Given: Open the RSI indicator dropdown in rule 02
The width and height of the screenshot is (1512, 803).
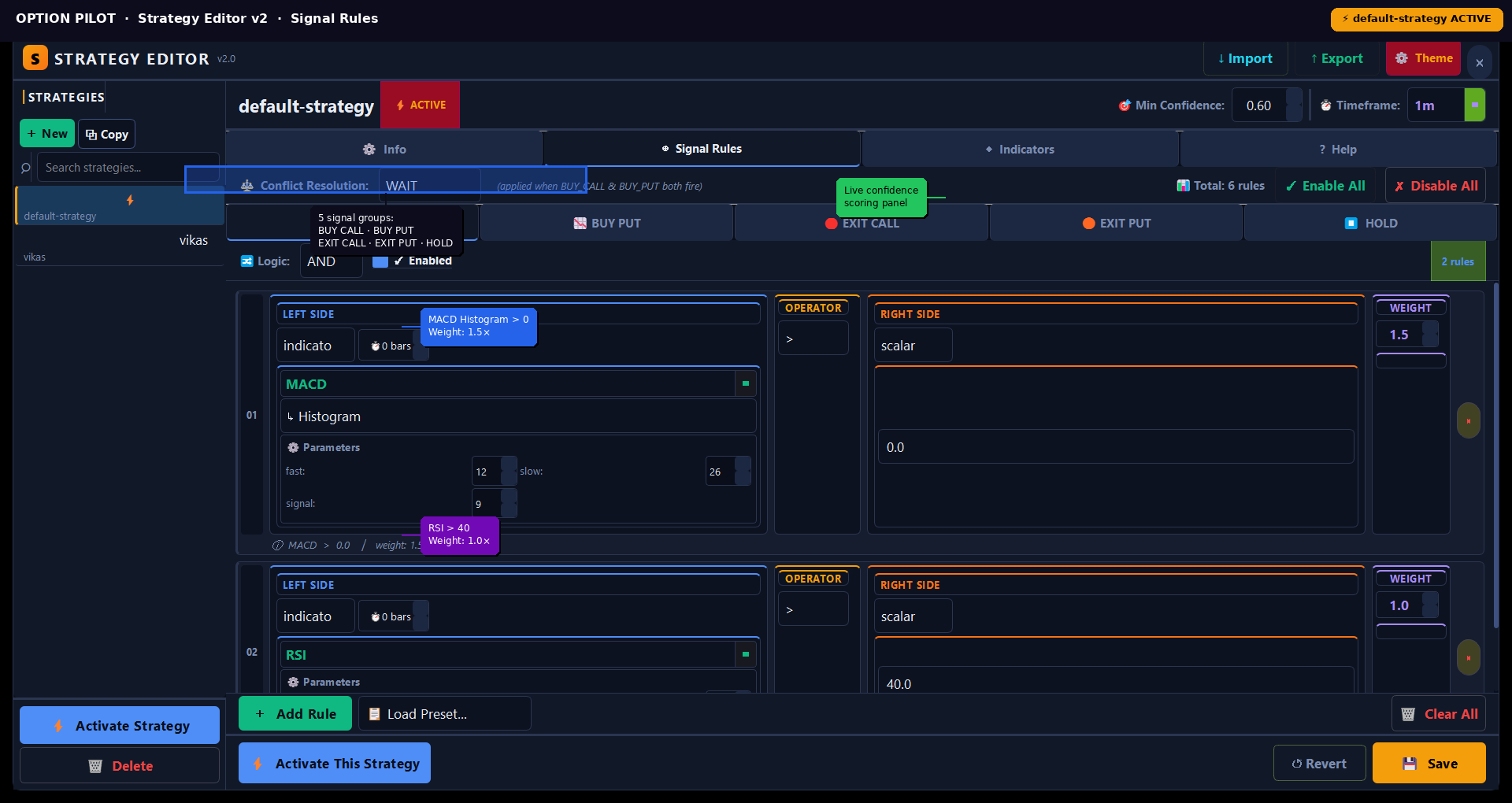Looking at the screenshot, I should pos(518,655).
